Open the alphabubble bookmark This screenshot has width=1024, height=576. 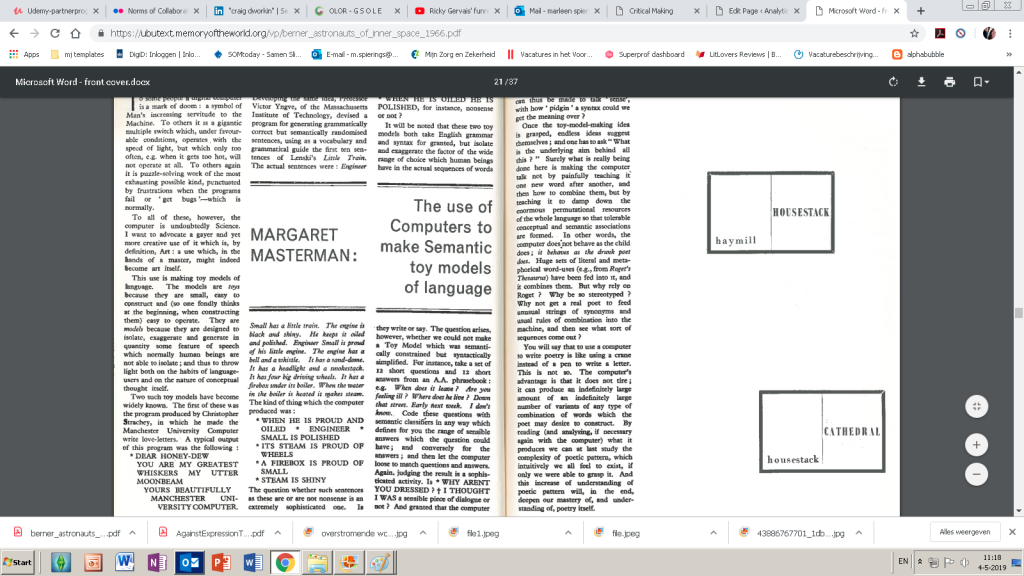click(x=918, y=54)
